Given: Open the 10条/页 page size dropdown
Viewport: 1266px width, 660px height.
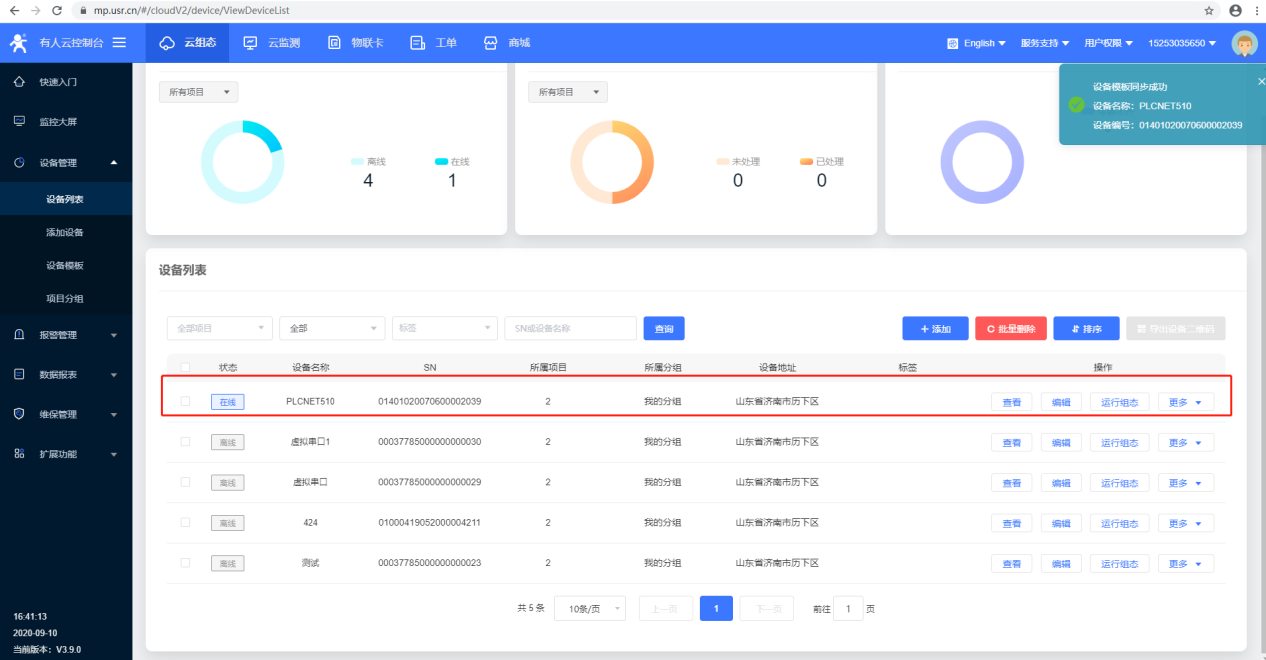Looking at the screenshot, I should click(589, 608).
